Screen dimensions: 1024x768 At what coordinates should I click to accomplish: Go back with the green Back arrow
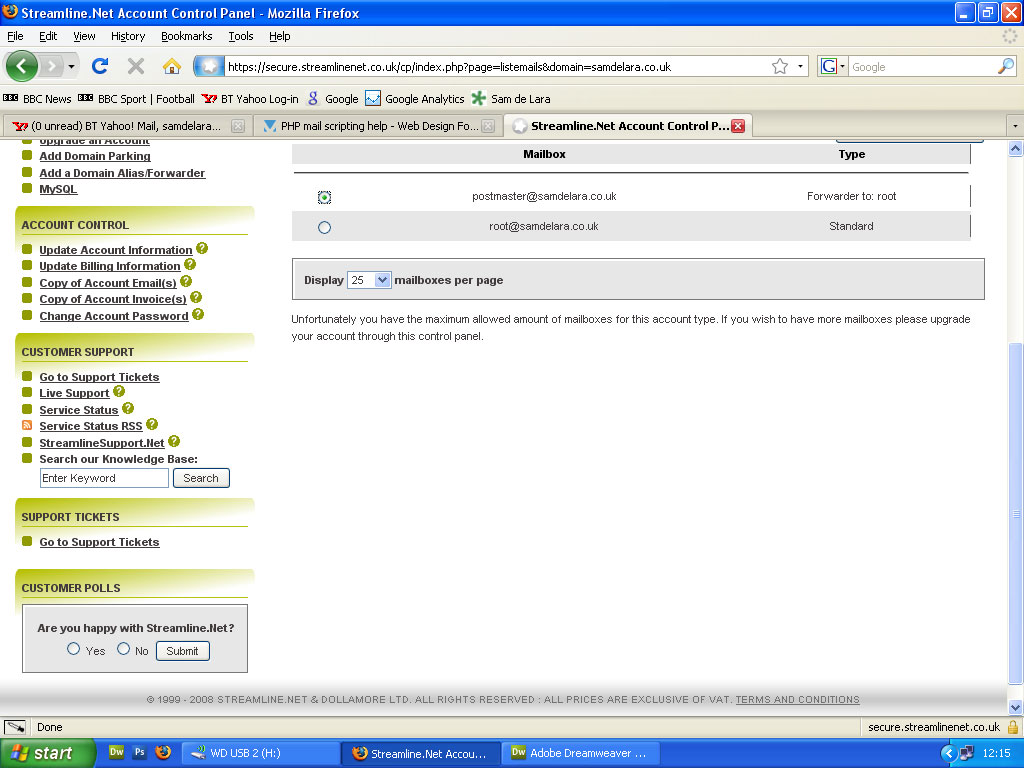(x=22, y=66)
